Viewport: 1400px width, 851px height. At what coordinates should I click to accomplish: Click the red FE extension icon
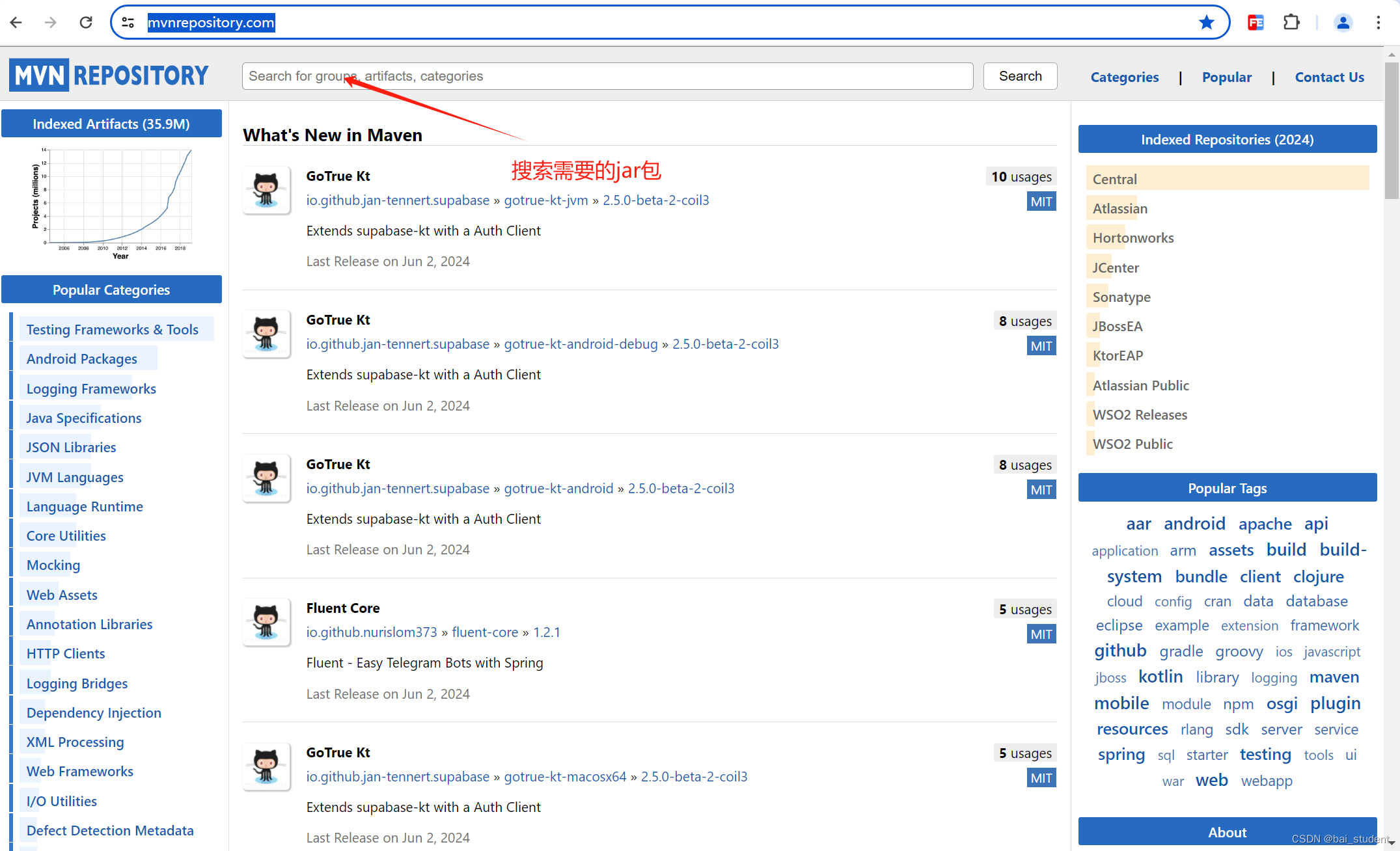point(1256,23)
